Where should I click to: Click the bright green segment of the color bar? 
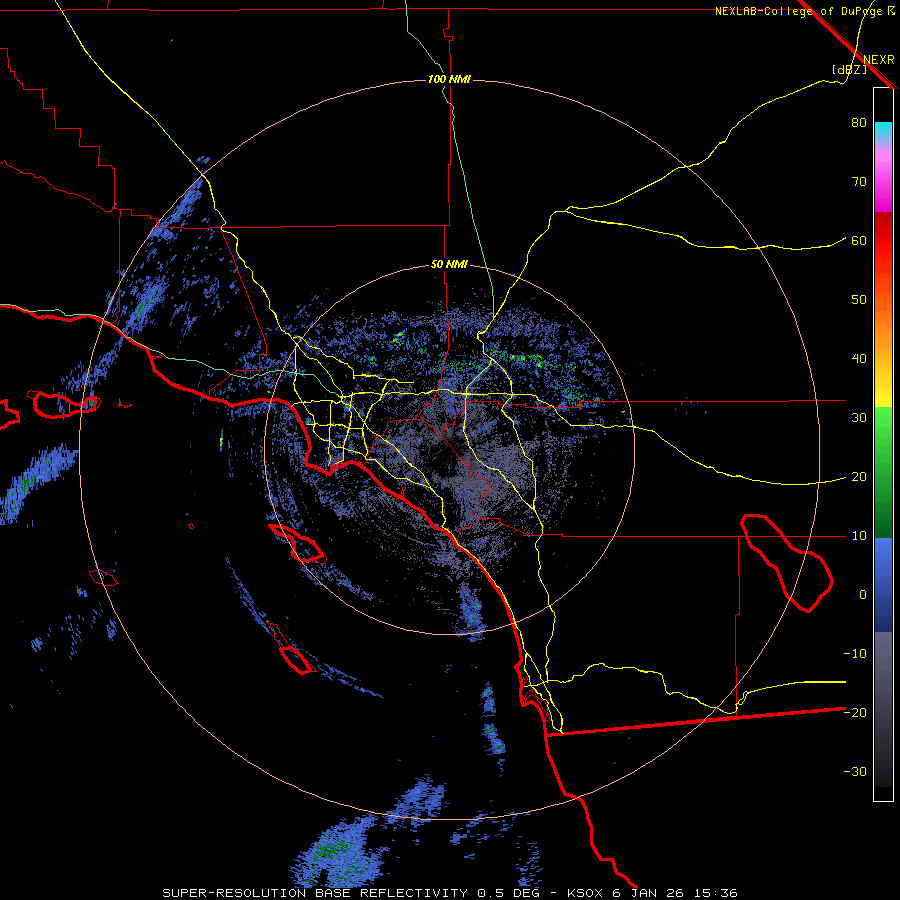tap(883, 430)
